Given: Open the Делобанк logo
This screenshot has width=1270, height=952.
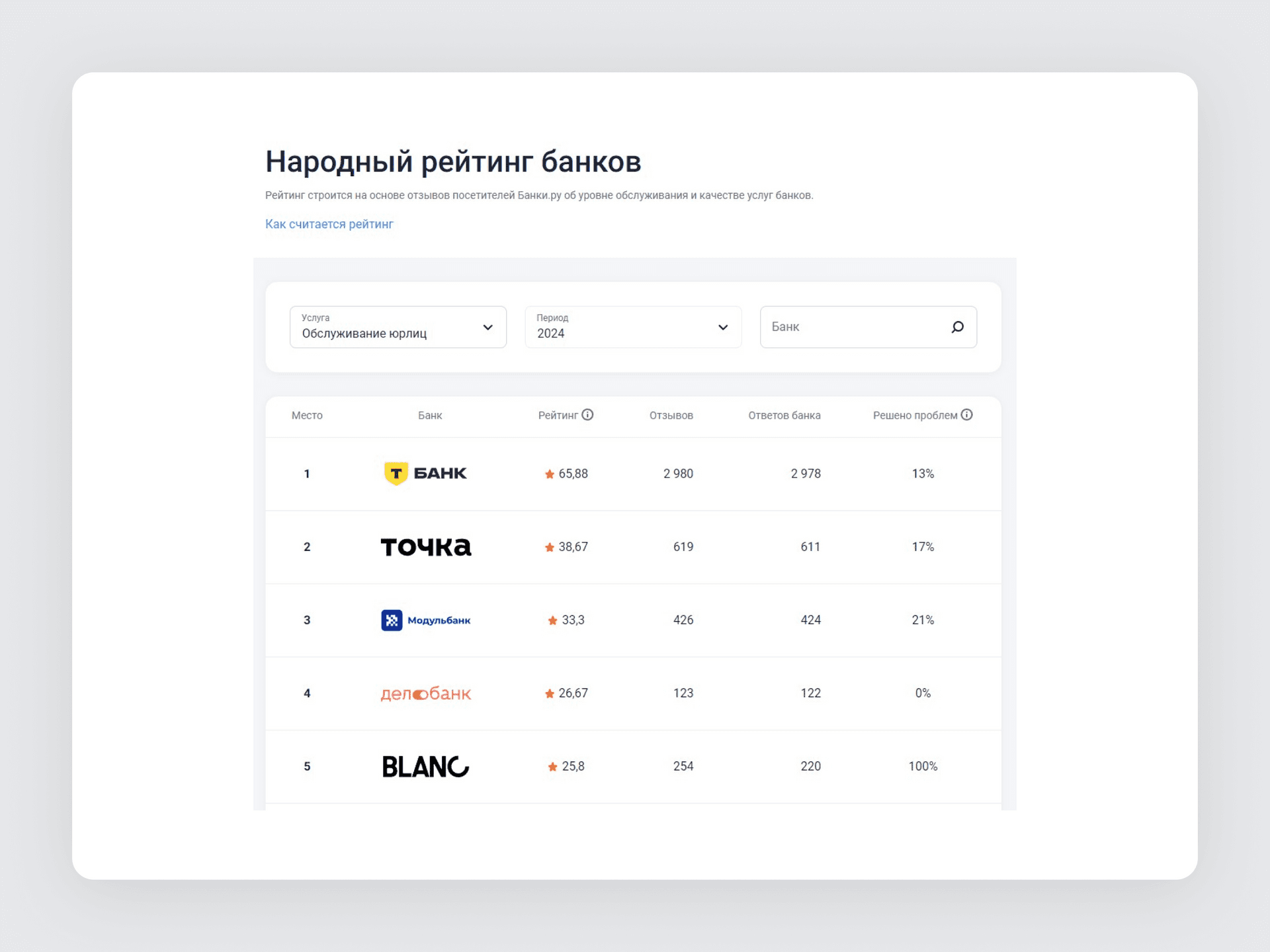Looking at the screenshot, I should [426, 693].
